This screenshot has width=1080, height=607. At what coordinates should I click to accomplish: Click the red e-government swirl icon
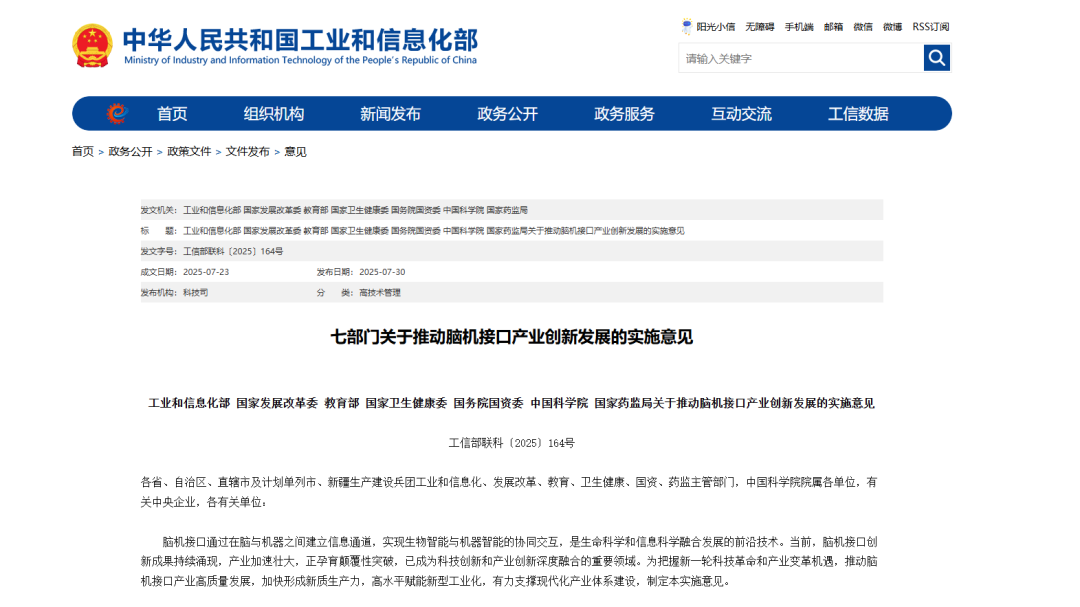pyautogui.click(x=117, y=113)
